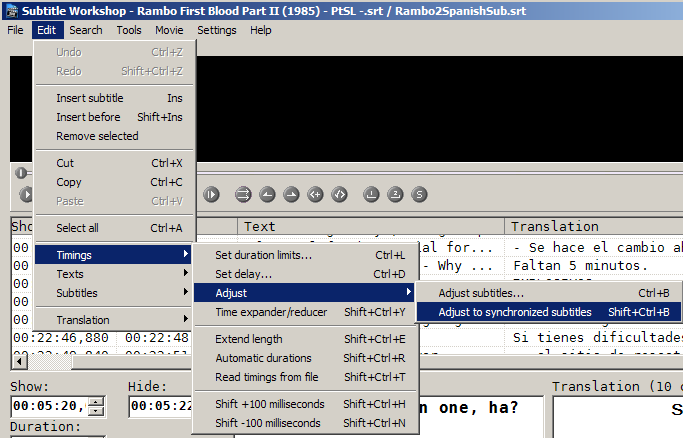This screenshot has width=683, height=438.
Task: Expand the Subtitles submenu
Action: [114, 293]
